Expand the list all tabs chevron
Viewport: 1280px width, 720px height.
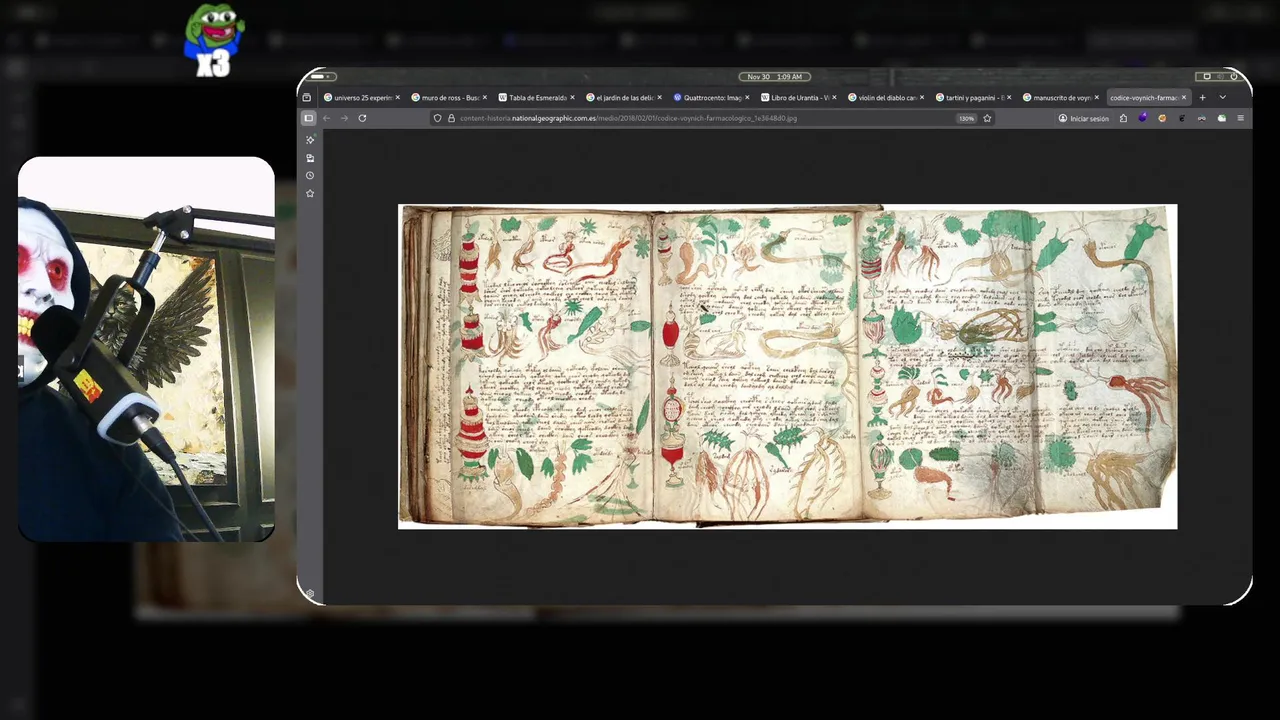(1222, 98)
